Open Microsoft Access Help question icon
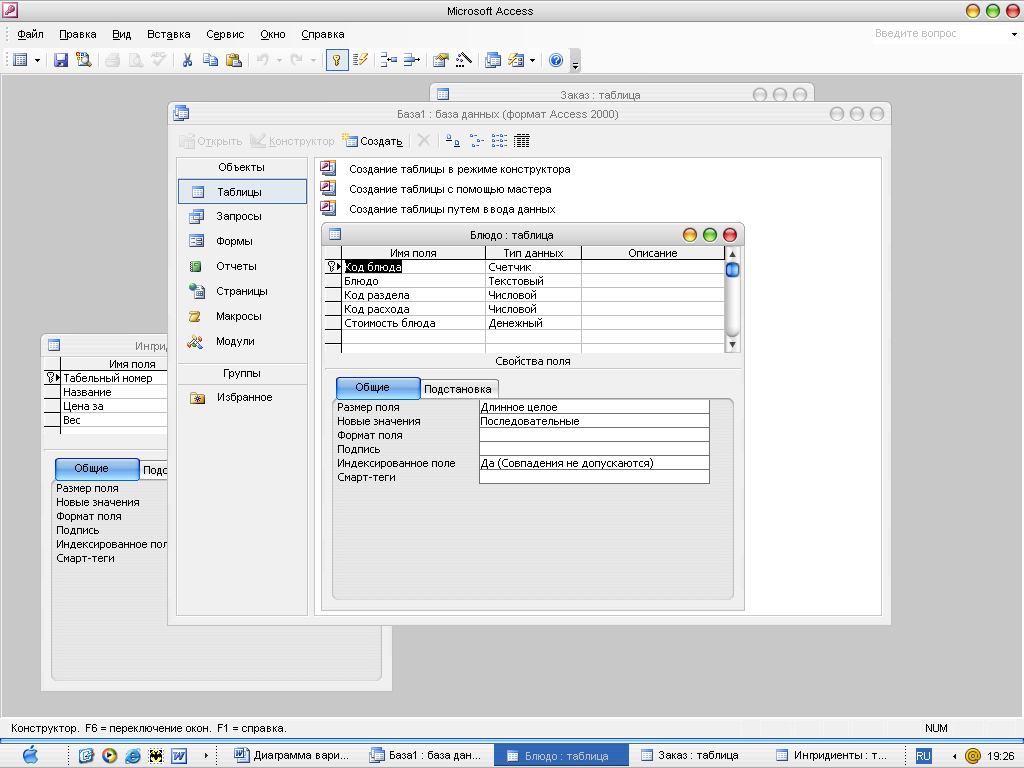The width and height of the screenshot is (1024, 768). point(556,60)
